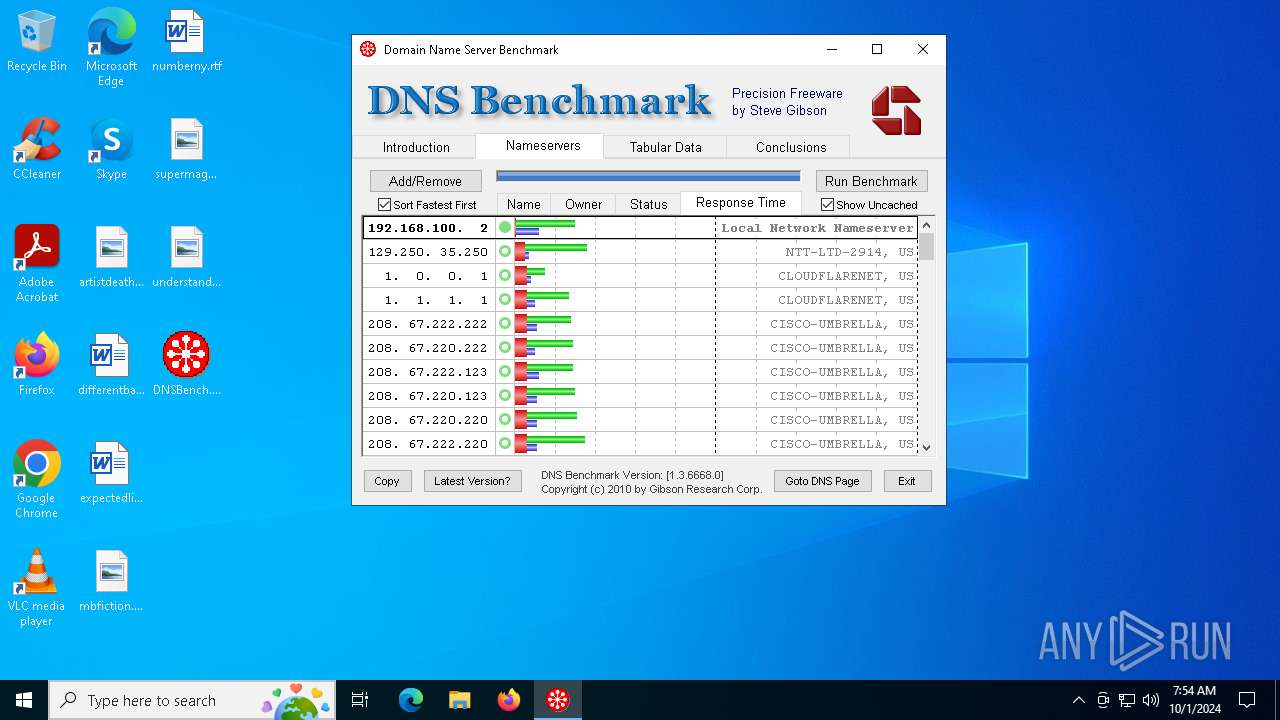Click NTT-LTD-2914, US owner label
Screen dimensions: 1280x720
[x=849, y=252]
